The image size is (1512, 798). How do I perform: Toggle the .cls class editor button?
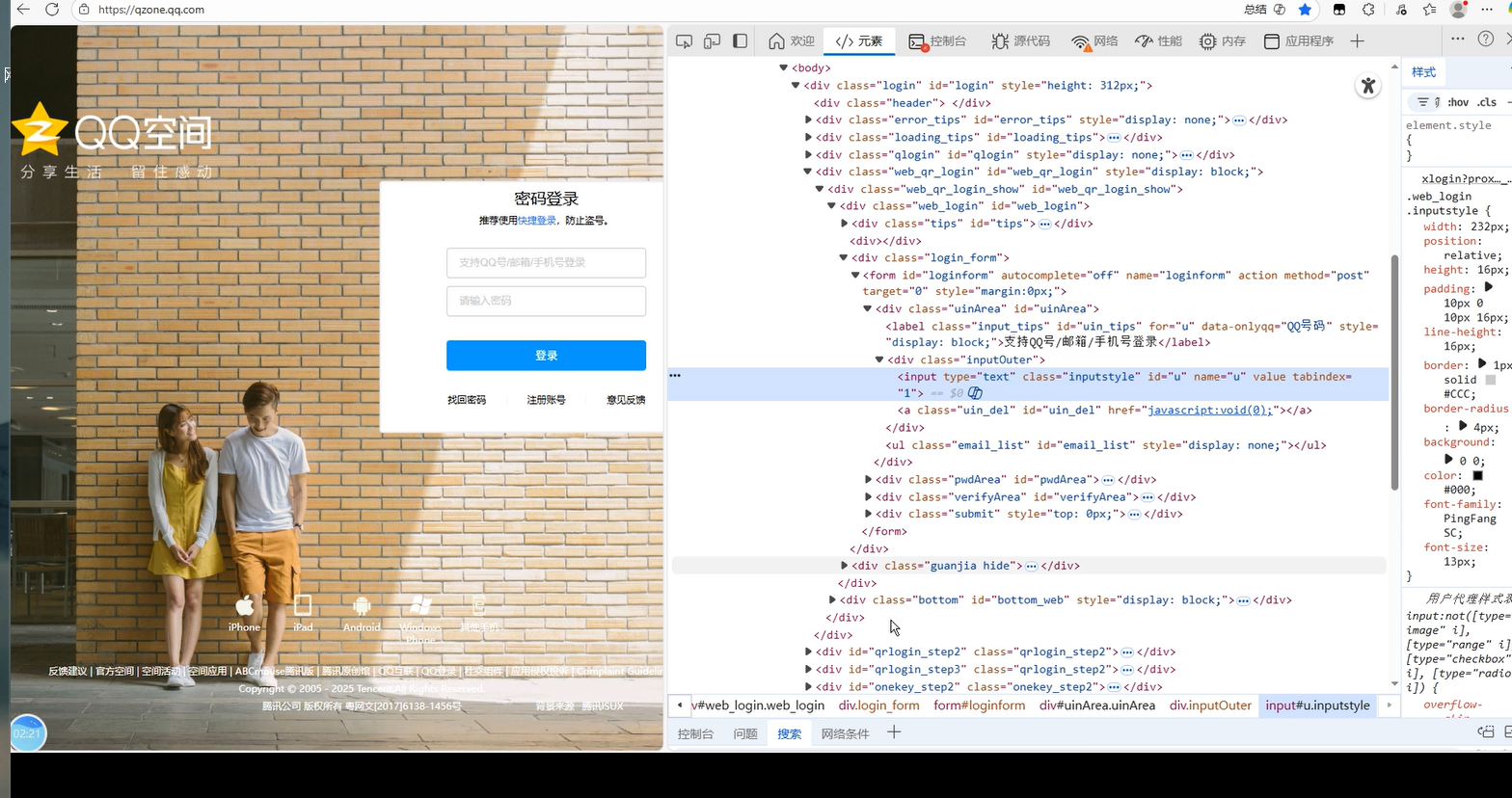1487,102
